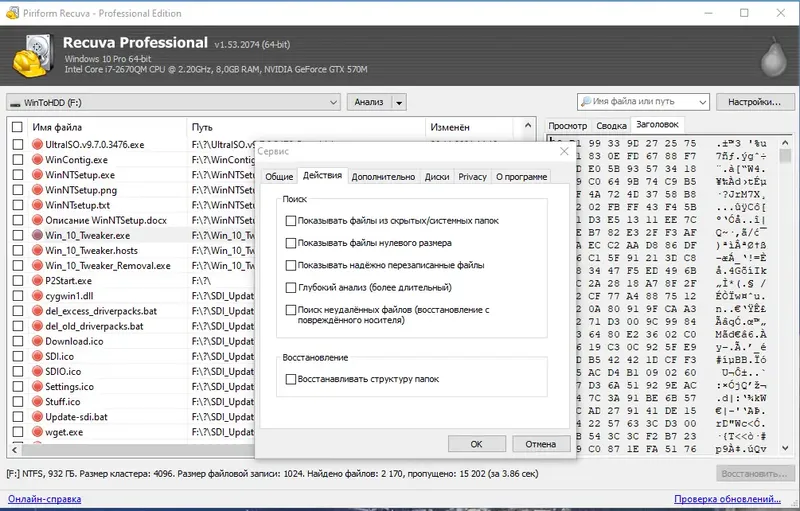Image resolution: width=800 pixels, height=511 pixels.
Task: Click the red status dot for WinNTSetup.png
Action: pyautogui.click(x=37, y=190)
